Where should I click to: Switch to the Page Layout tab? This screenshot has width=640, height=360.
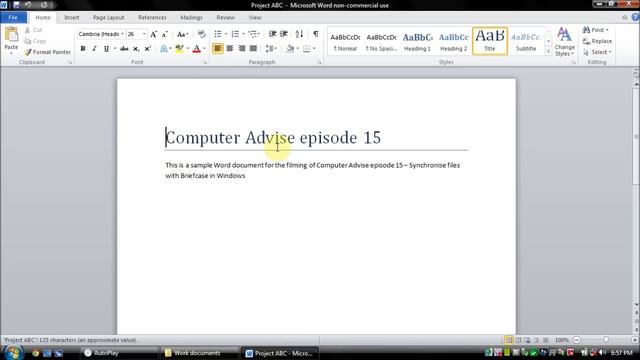[108, 18]
